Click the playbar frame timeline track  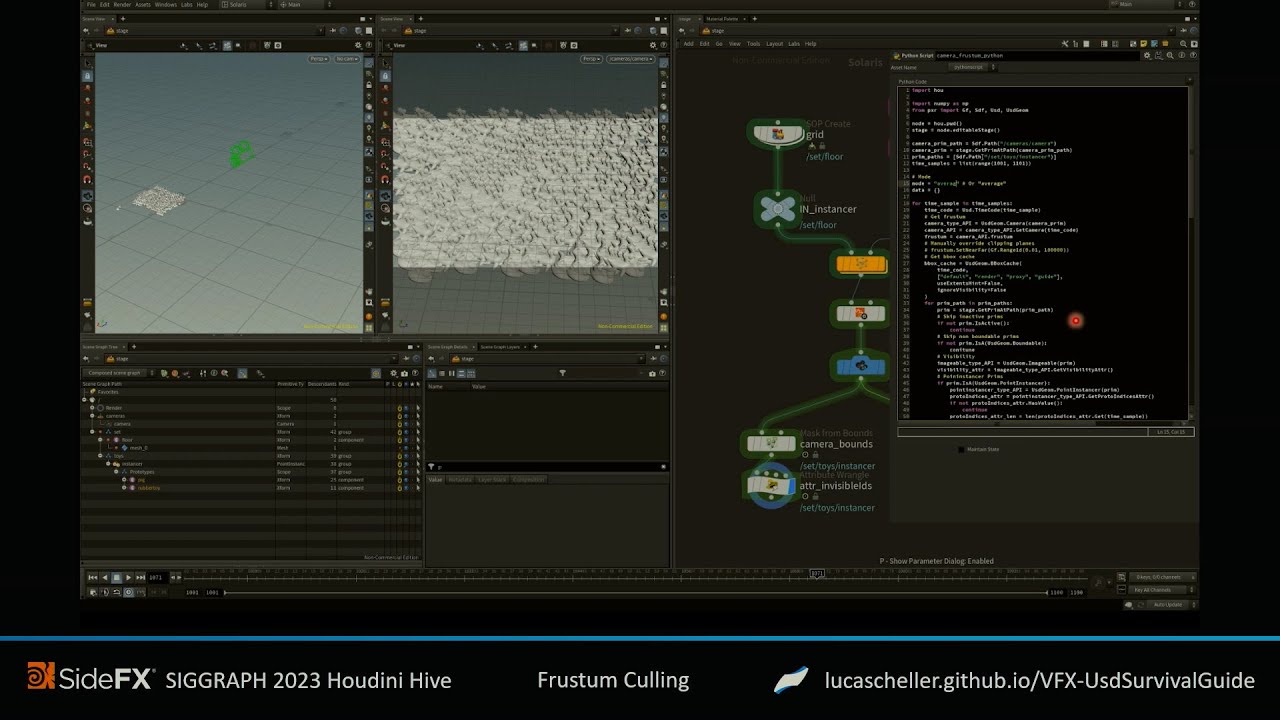click(637, 577)
